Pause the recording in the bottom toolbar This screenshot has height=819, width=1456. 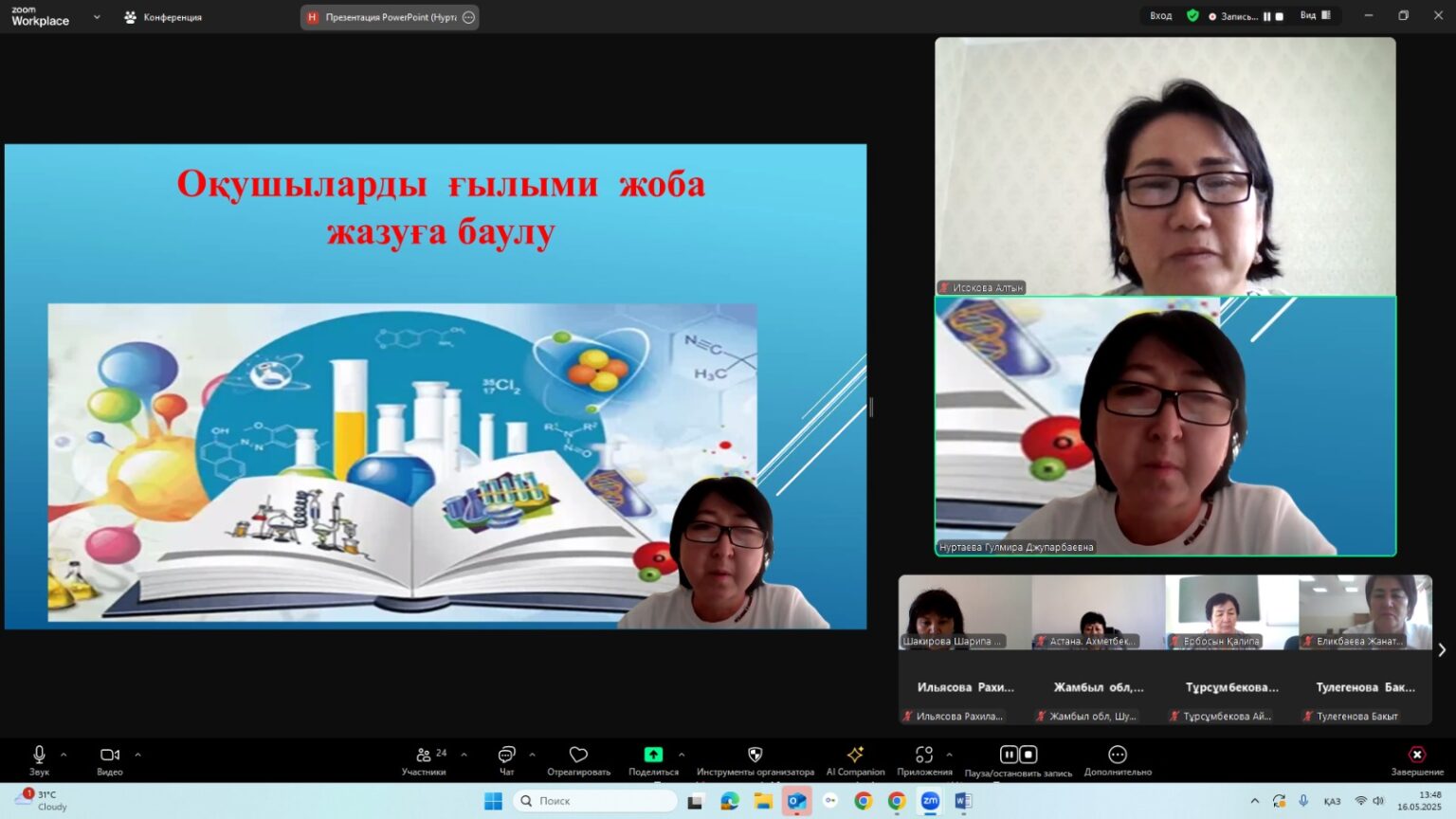1009,755
